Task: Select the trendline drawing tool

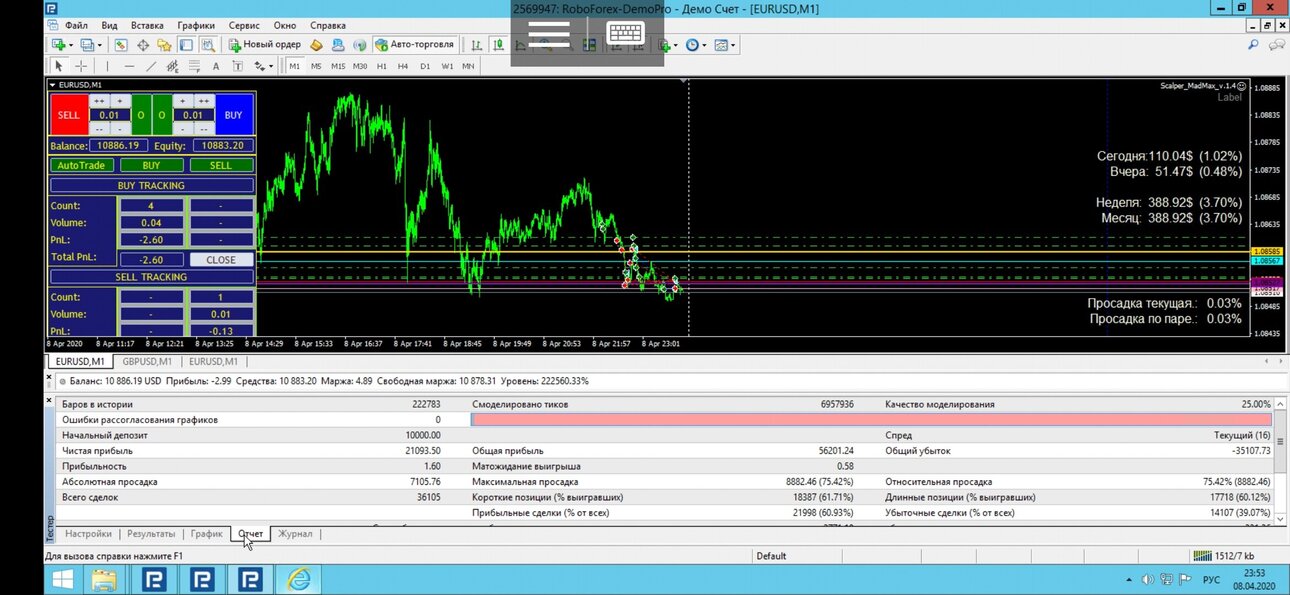Action: 151,66
